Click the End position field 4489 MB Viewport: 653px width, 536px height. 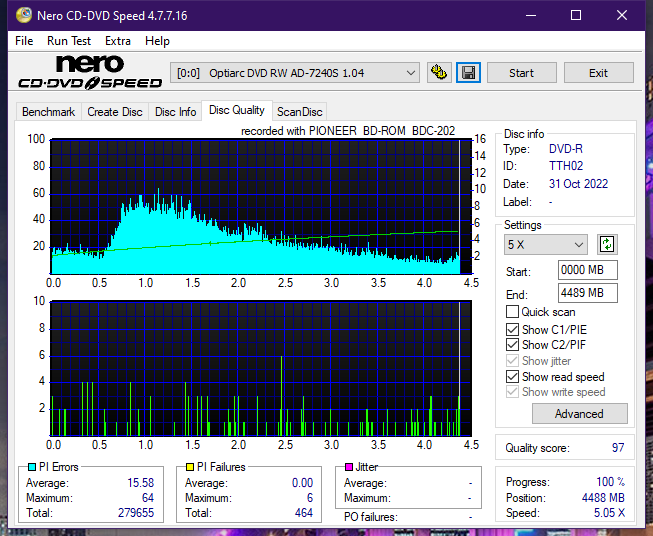click(587, 293)
